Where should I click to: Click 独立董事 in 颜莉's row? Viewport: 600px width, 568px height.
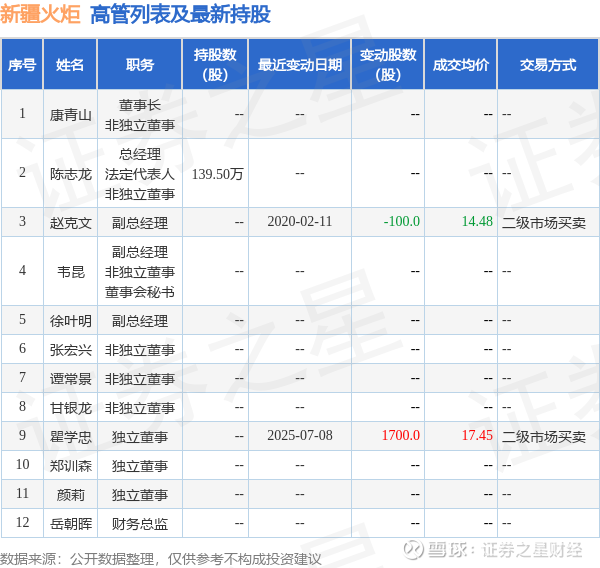click(x=140, y=495)
